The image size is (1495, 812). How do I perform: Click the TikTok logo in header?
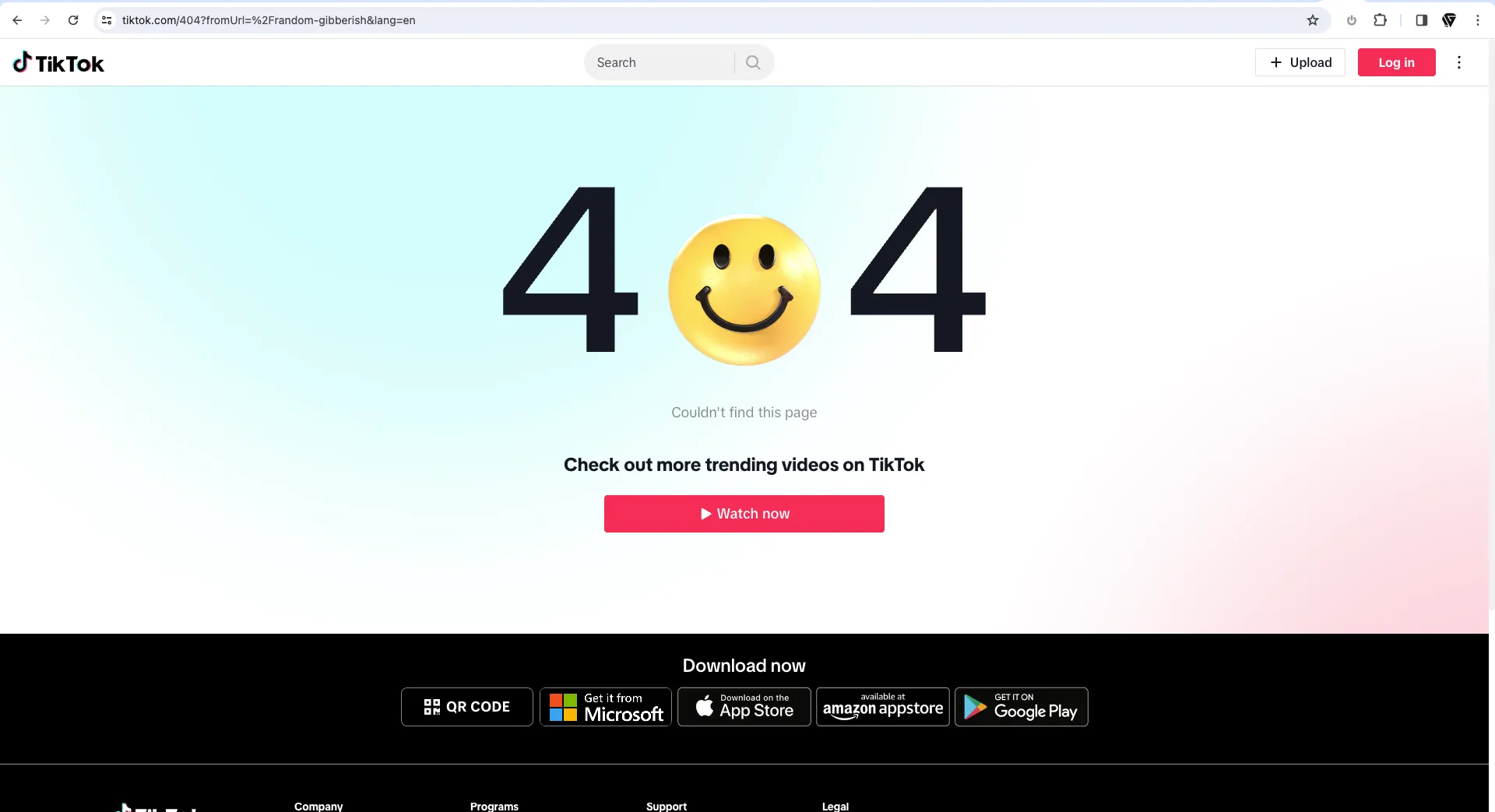pyautogui.click(x=58, y=62)
